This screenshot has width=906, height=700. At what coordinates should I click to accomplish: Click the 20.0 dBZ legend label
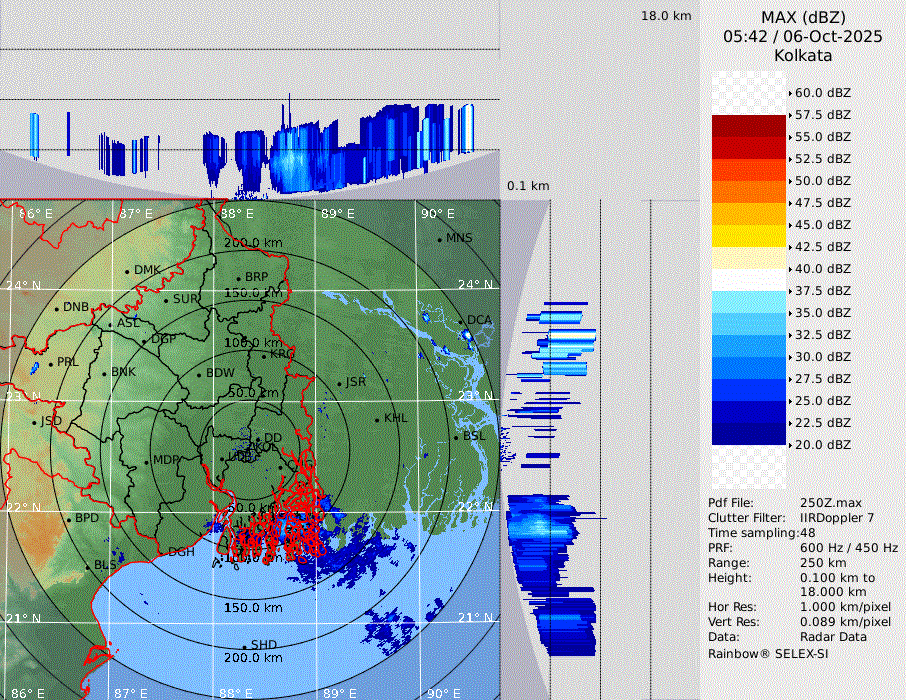[822, 444]
